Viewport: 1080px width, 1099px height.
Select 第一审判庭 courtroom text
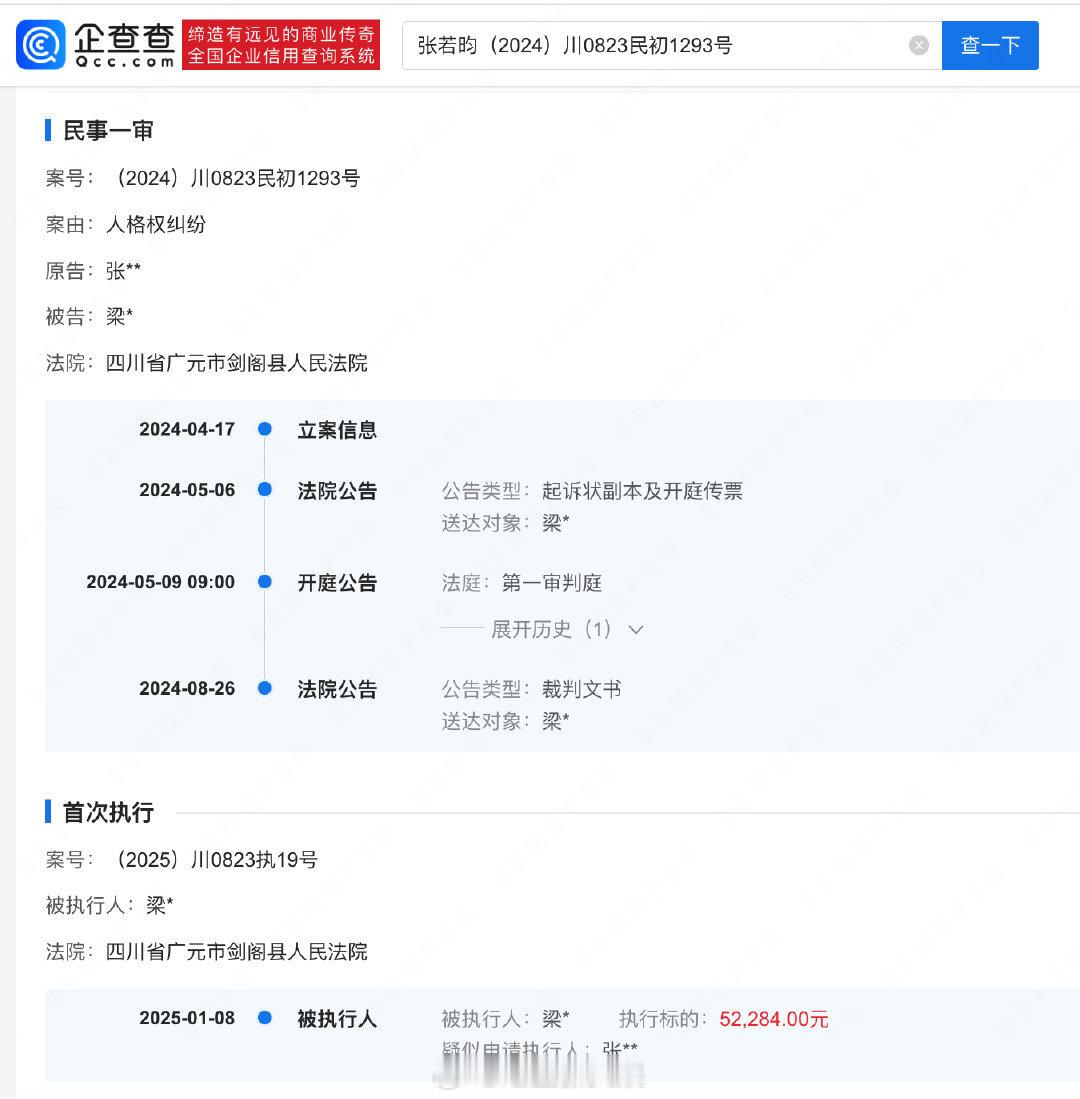point(552,582)
